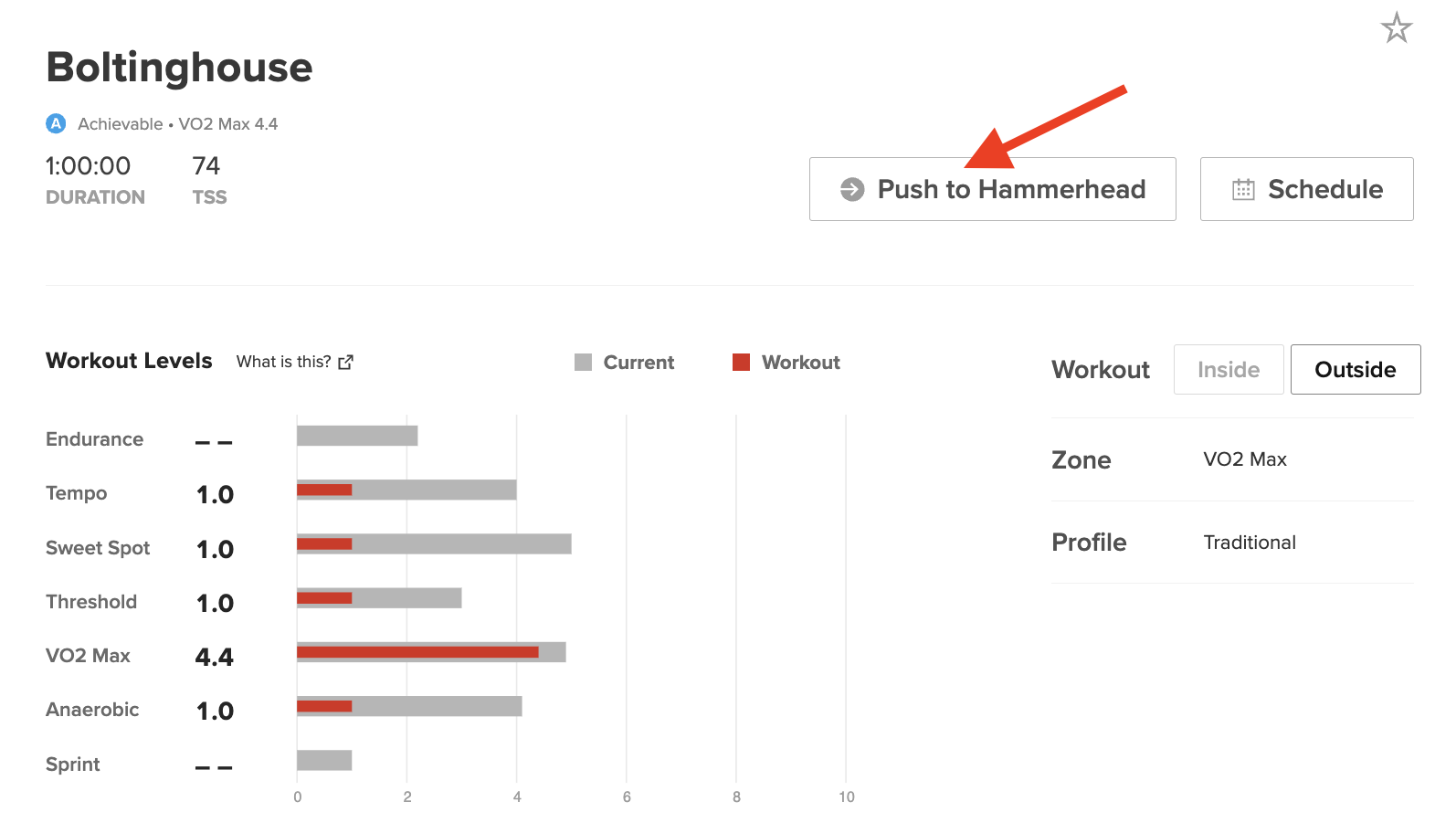
Task: Click the Tempo level label
Action: (x=77, y=493)
